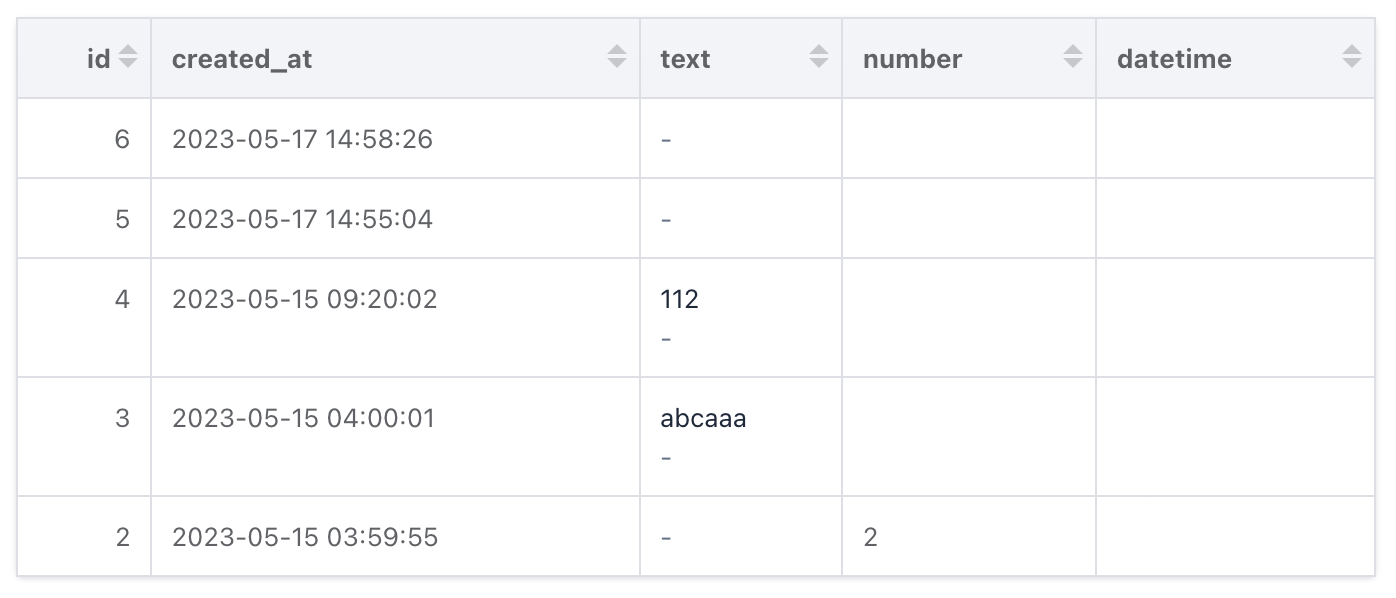Image resolution: width=1396 pixels, height=598 pixels.
Task: Click timestamp 2023-05-17 14:55:04
Action: (302, 219)
